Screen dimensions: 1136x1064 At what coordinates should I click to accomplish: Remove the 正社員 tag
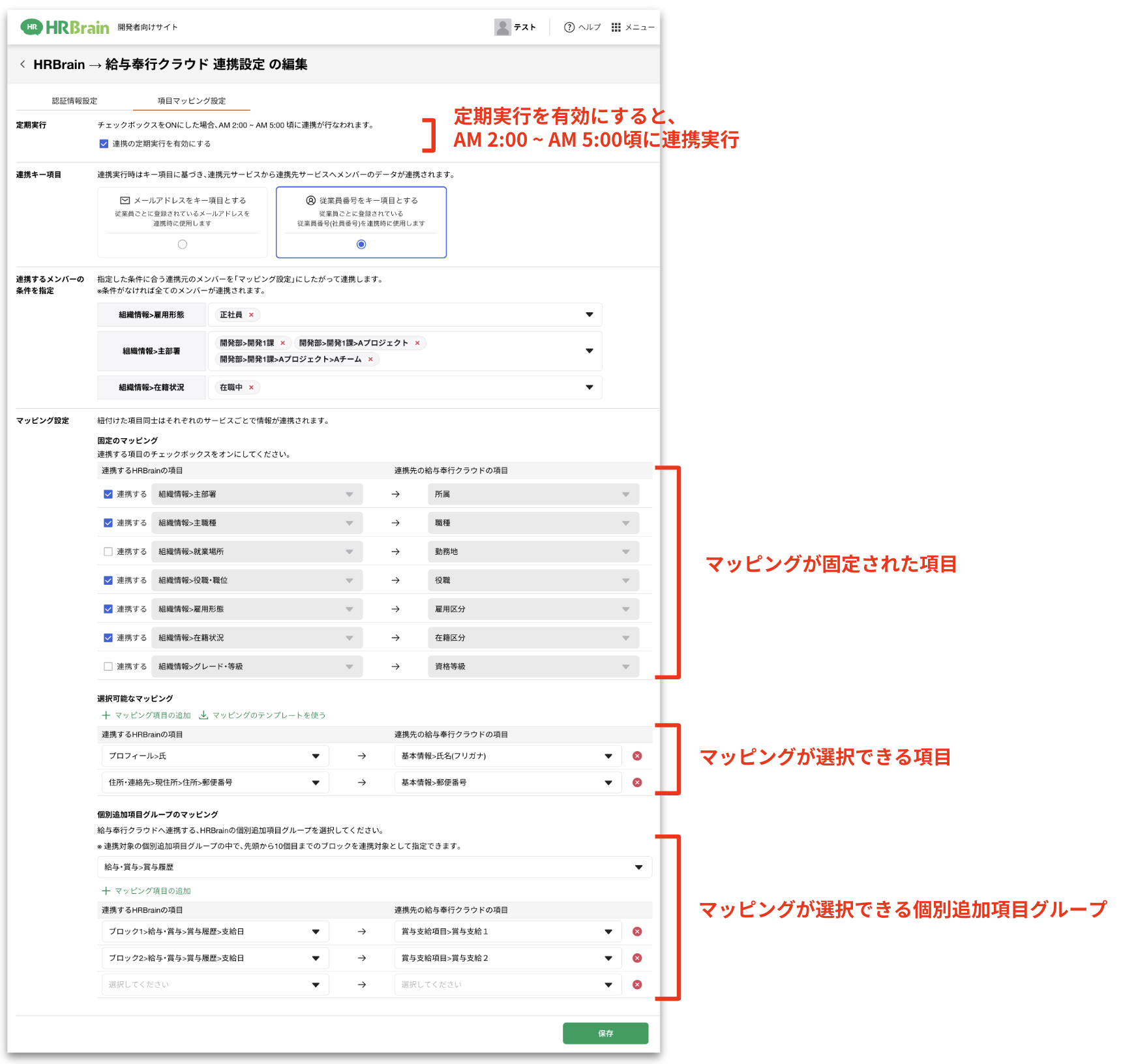coord(251,315)
